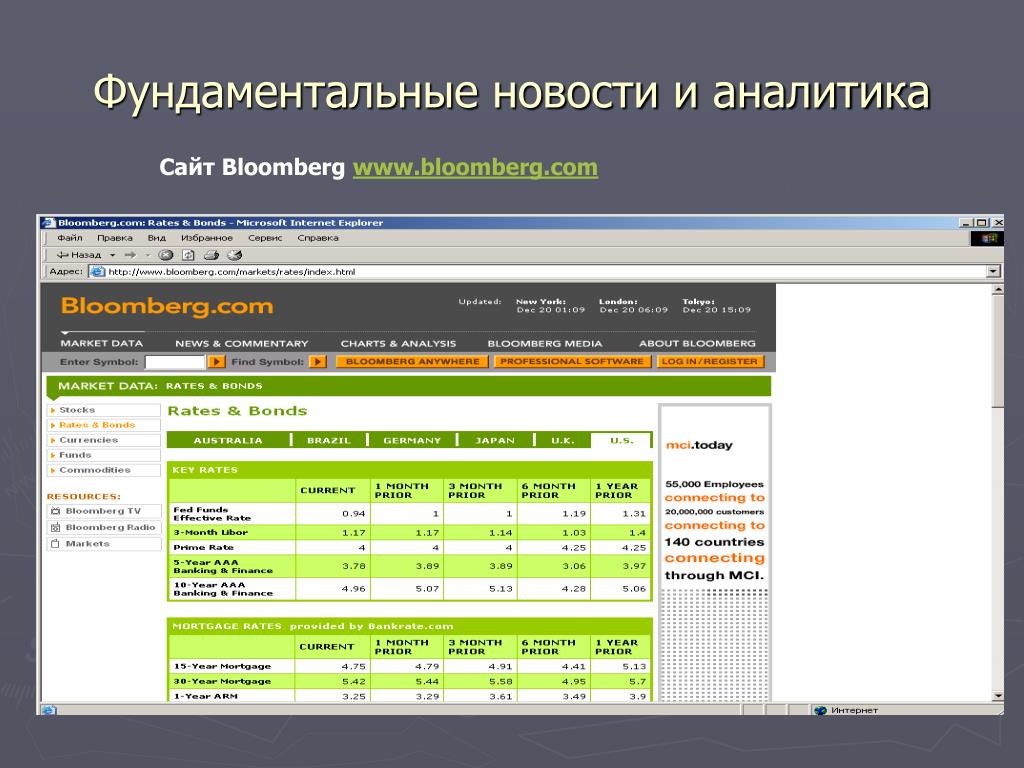Click the status bar page icon
This screenshot has height=768, width=1024.
coord(50,710)
